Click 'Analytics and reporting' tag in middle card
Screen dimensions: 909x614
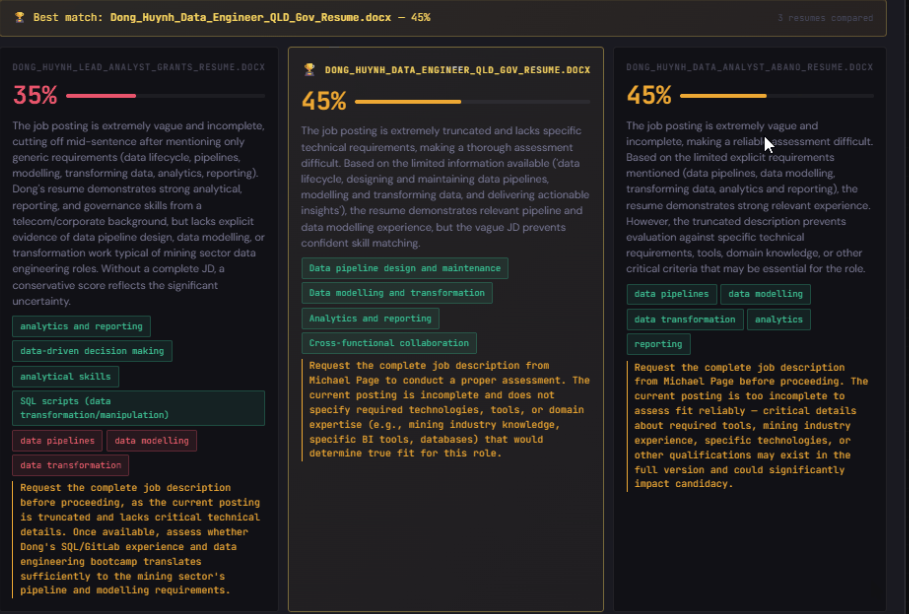[370, 318]
